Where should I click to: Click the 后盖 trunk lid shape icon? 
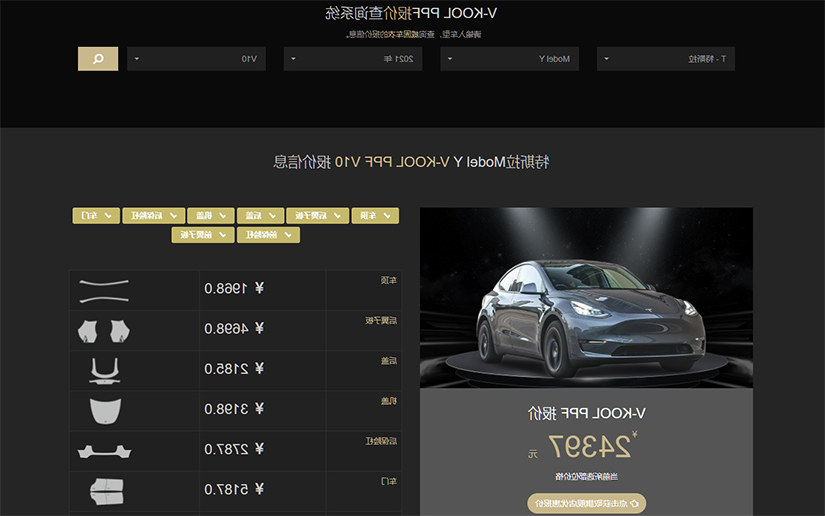click(105, 371)
